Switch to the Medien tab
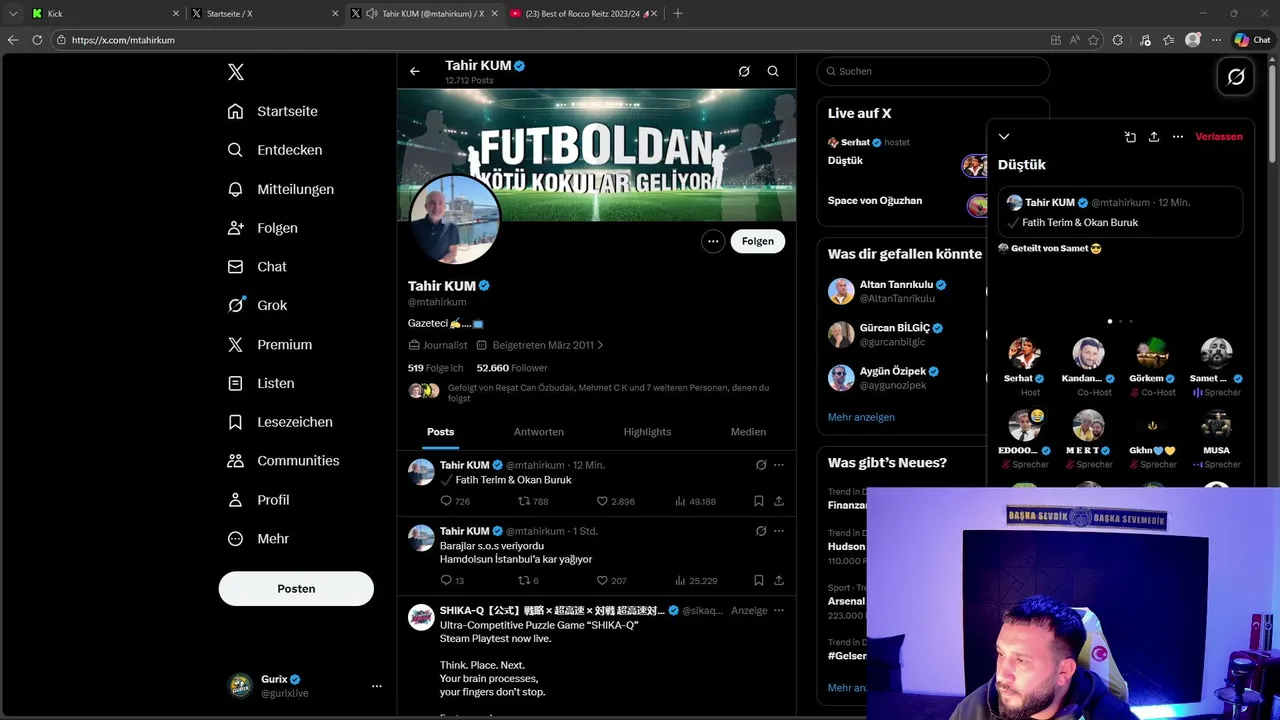Image resolution: width=1280 pixels, height=720 pixels. point(748,432)
